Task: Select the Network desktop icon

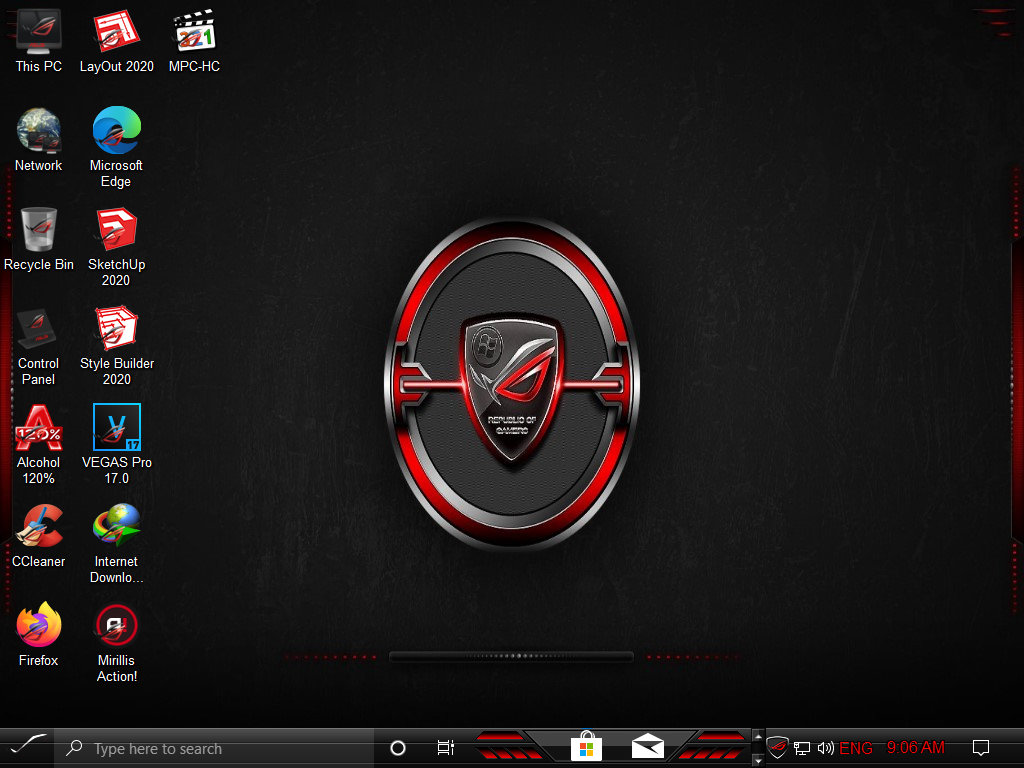Action: coord(39,140)
